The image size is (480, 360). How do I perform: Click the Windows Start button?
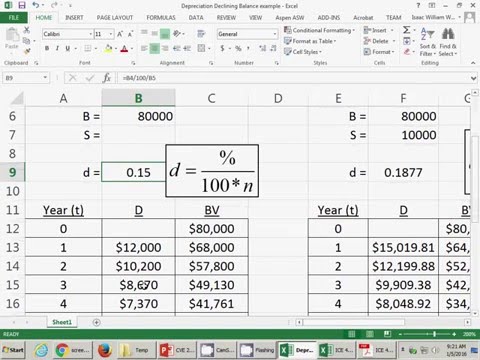13,350
